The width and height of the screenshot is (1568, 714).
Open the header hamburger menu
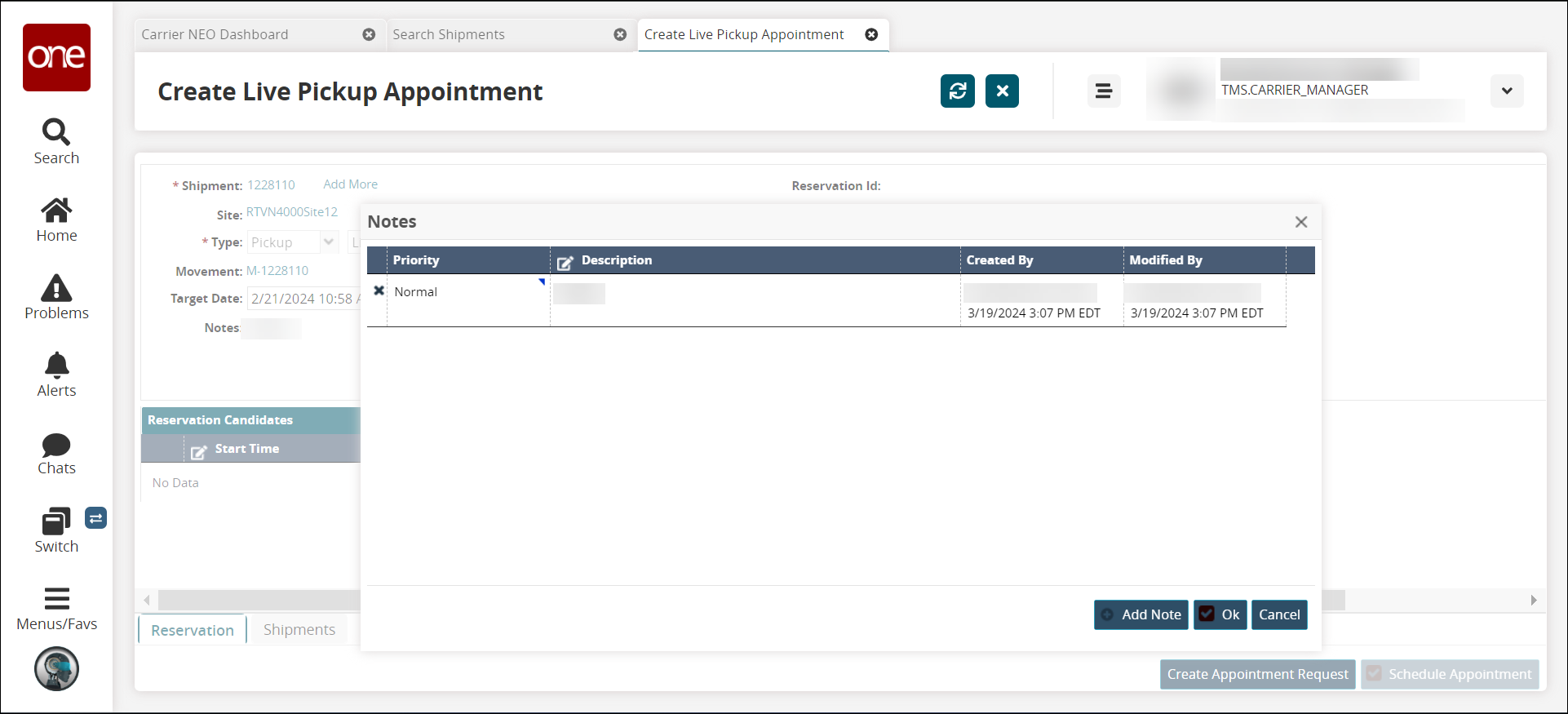[1103, 91]
